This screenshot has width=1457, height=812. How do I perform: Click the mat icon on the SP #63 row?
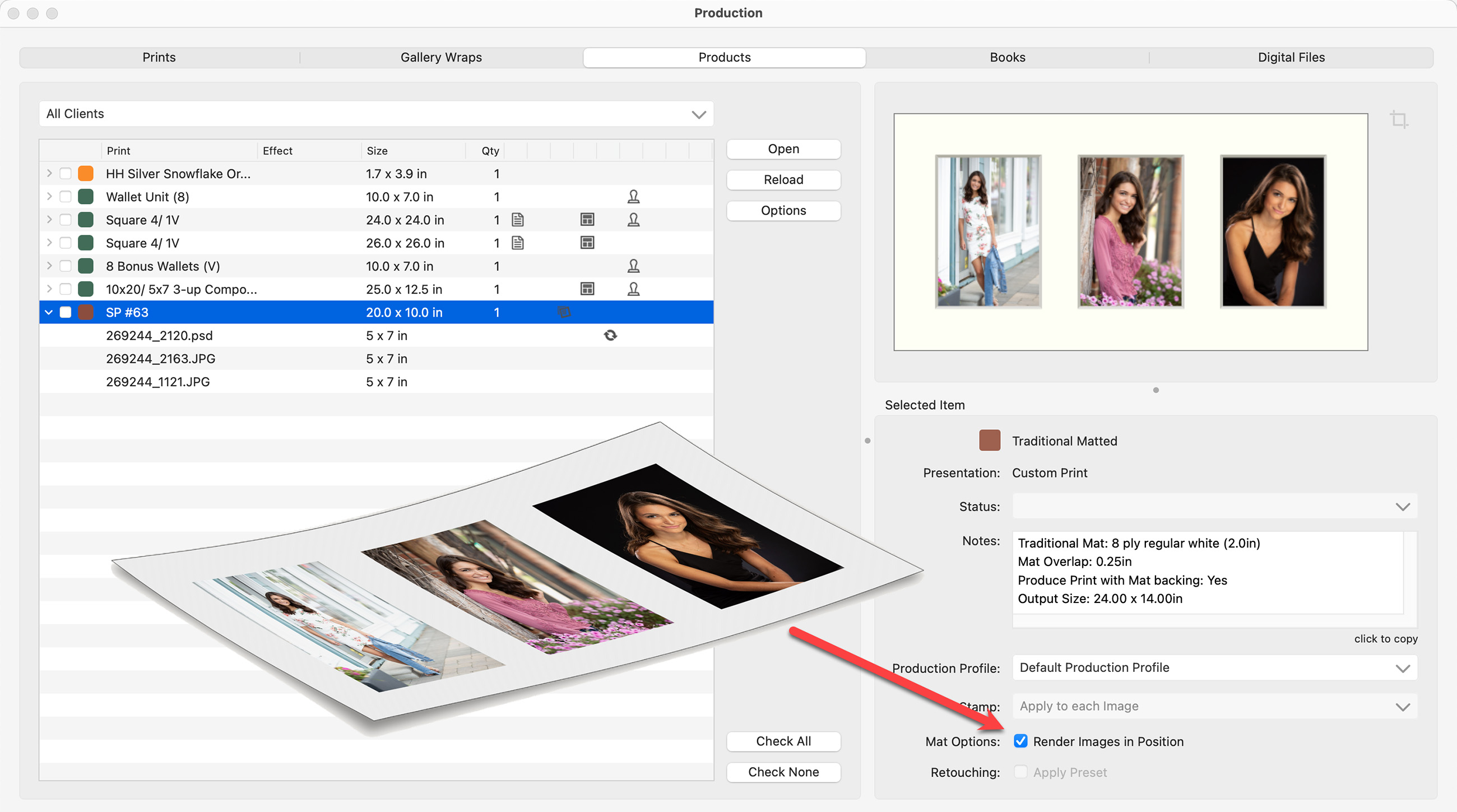[x=564, y=312]
